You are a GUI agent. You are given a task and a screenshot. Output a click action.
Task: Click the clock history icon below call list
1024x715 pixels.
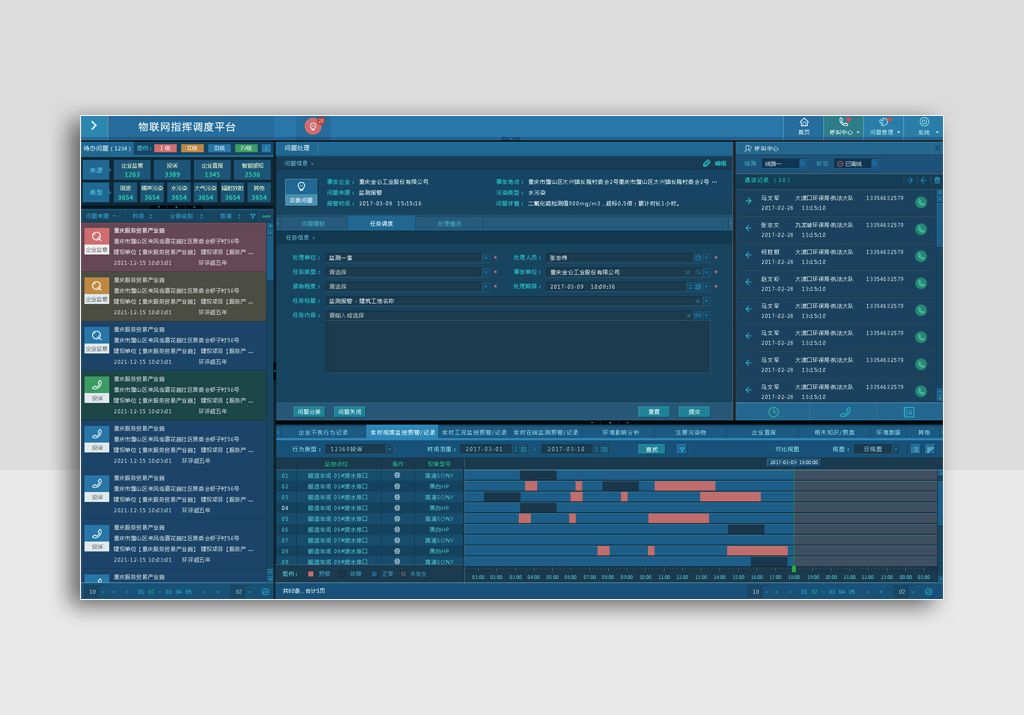point(773,411)
